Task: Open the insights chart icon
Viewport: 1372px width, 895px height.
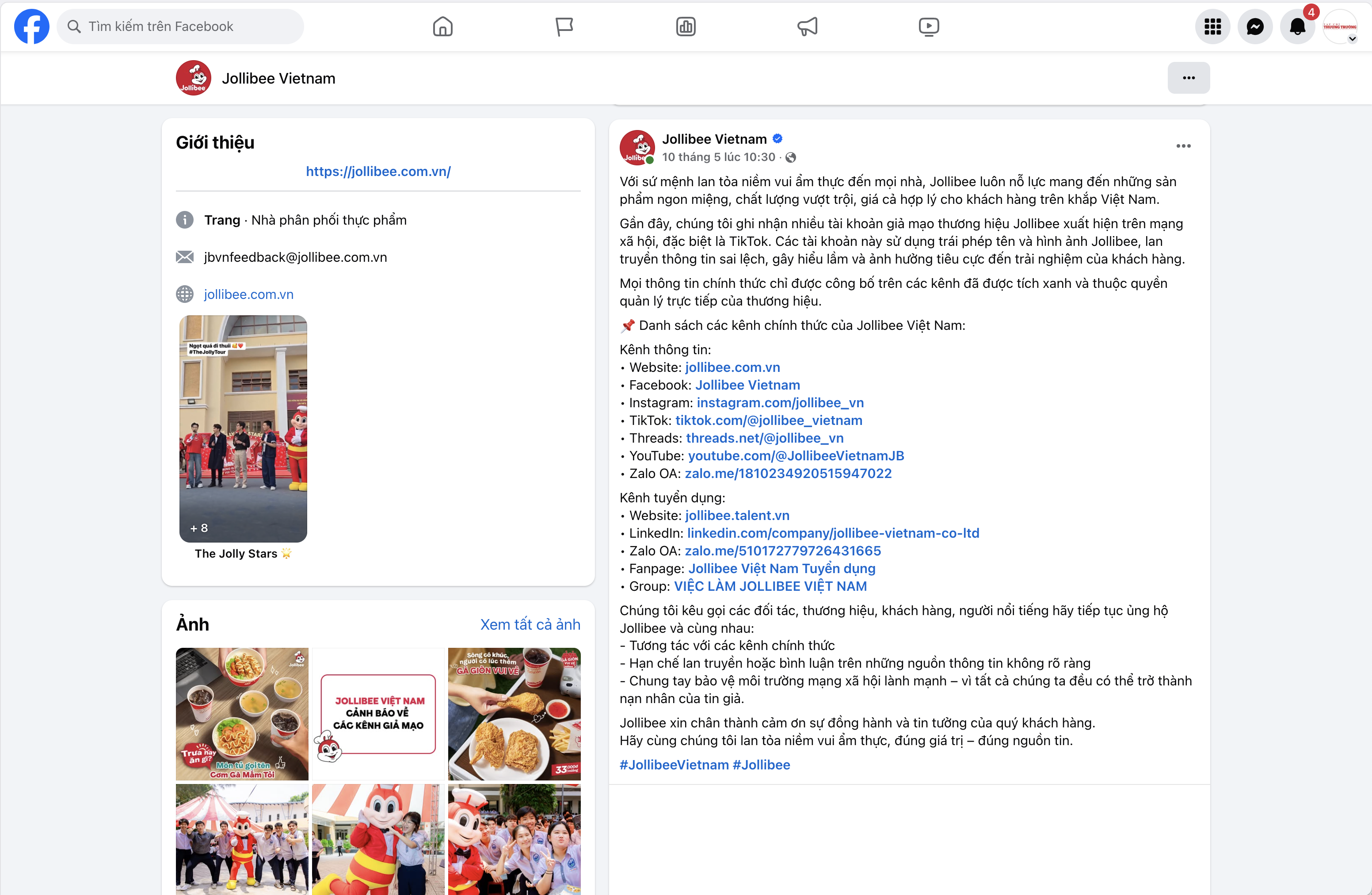Action: [x=686, y=27]
